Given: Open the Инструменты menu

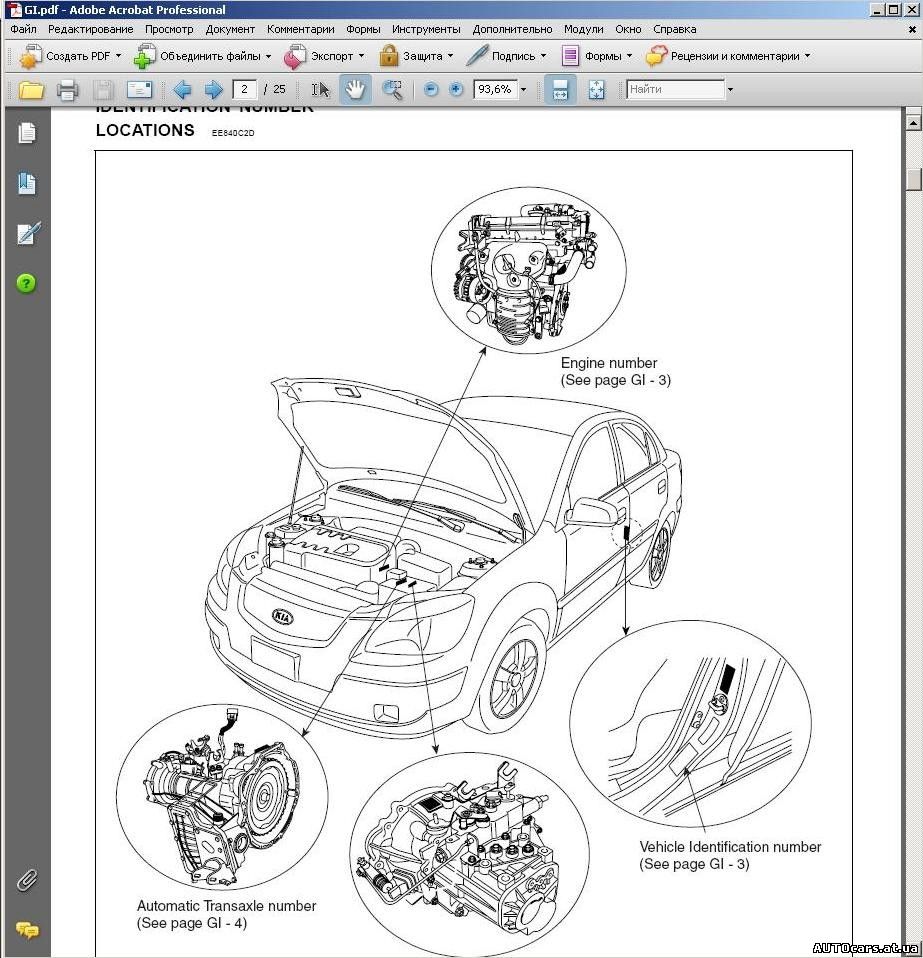Looking at the screenshot, I should (426, 29).
